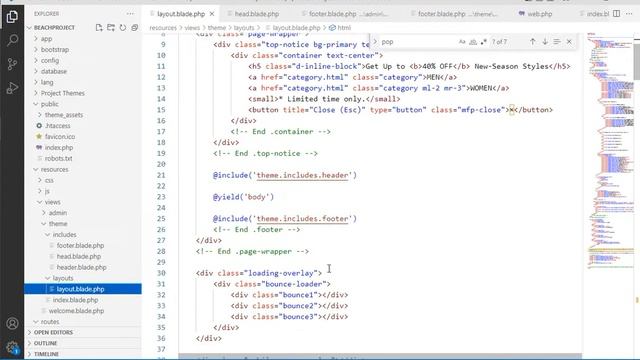Screen dimensions: 640x360
Task: Close the find widget
Action: [x=569, y=42]
